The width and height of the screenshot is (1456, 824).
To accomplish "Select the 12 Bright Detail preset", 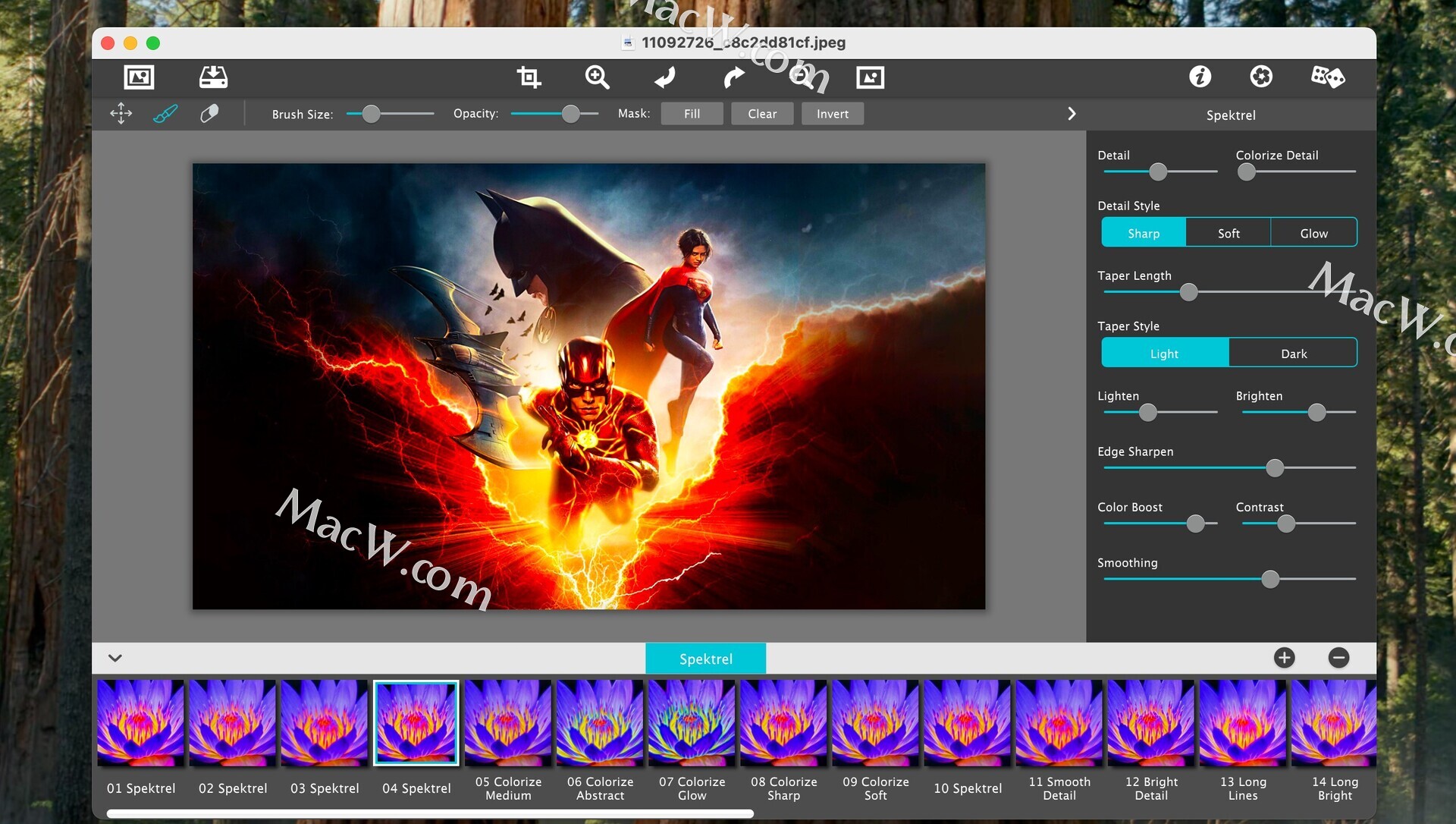I will 1150,723.
